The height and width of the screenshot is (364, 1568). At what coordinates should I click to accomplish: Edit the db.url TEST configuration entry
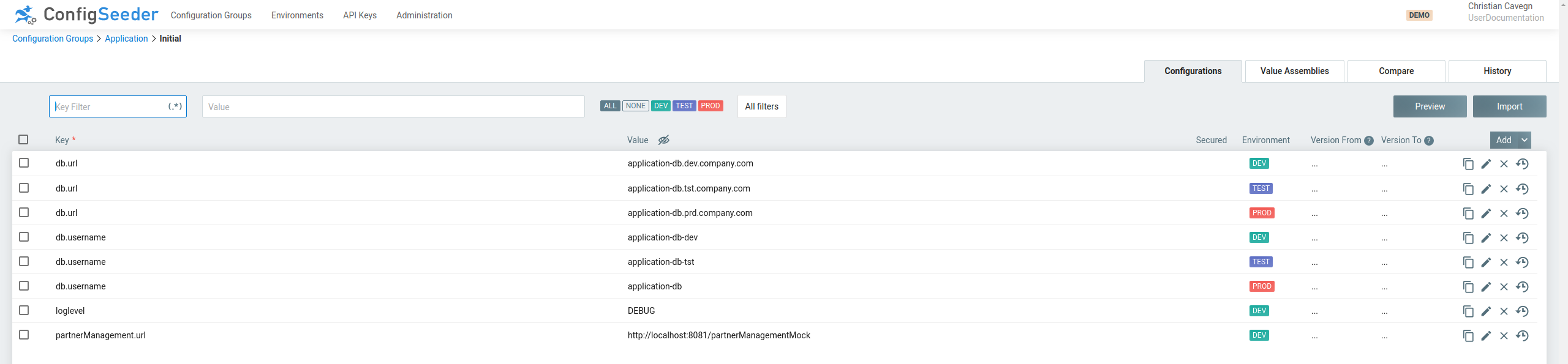point(1486,188)
